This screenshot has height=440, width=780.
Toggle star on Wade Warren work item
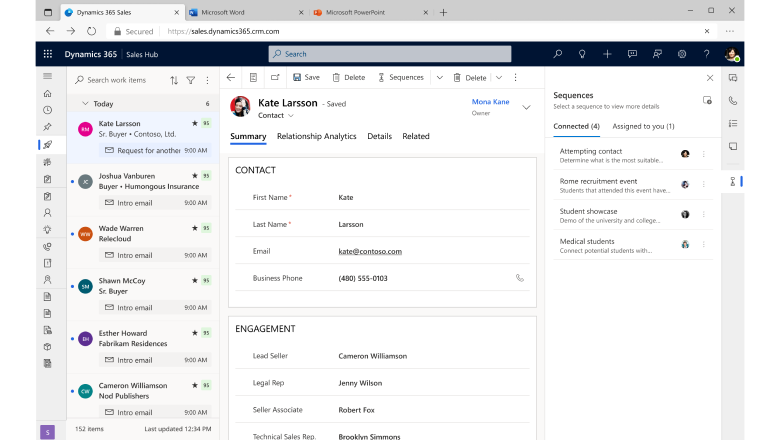[x=195, y=228]
